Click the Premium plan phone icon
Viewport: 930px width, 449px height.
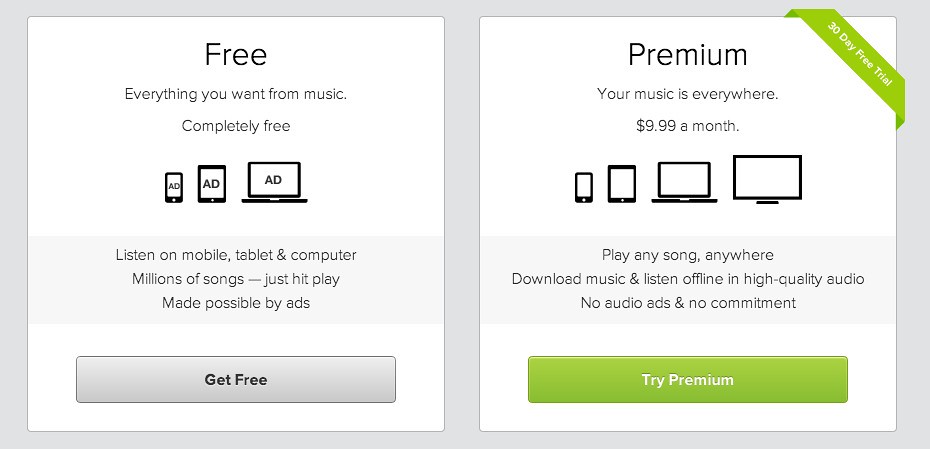pos(584,187)
